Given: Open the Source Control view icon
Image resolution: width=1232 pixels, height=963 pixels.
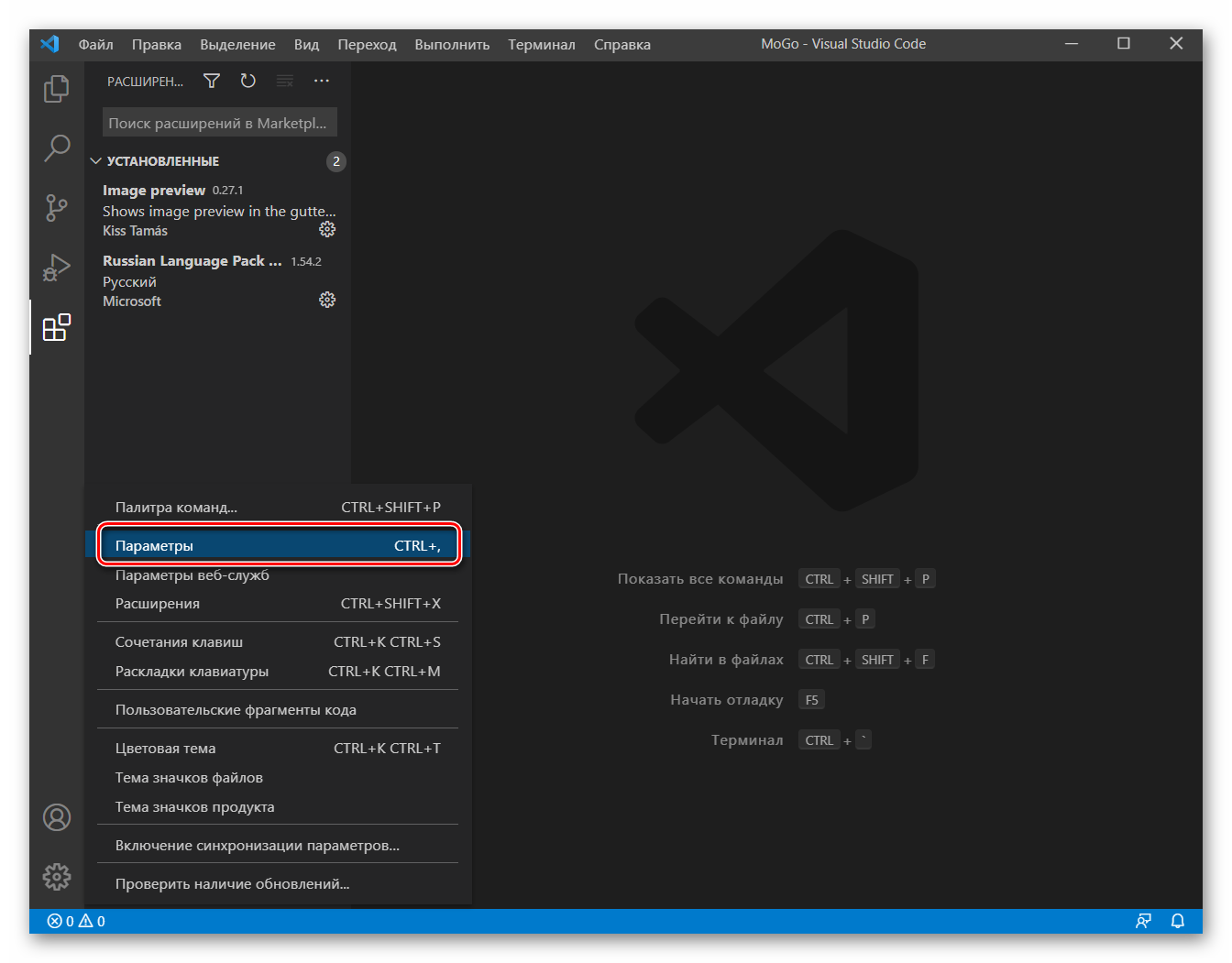Looking at the screenshot, I should coord(57,208).
